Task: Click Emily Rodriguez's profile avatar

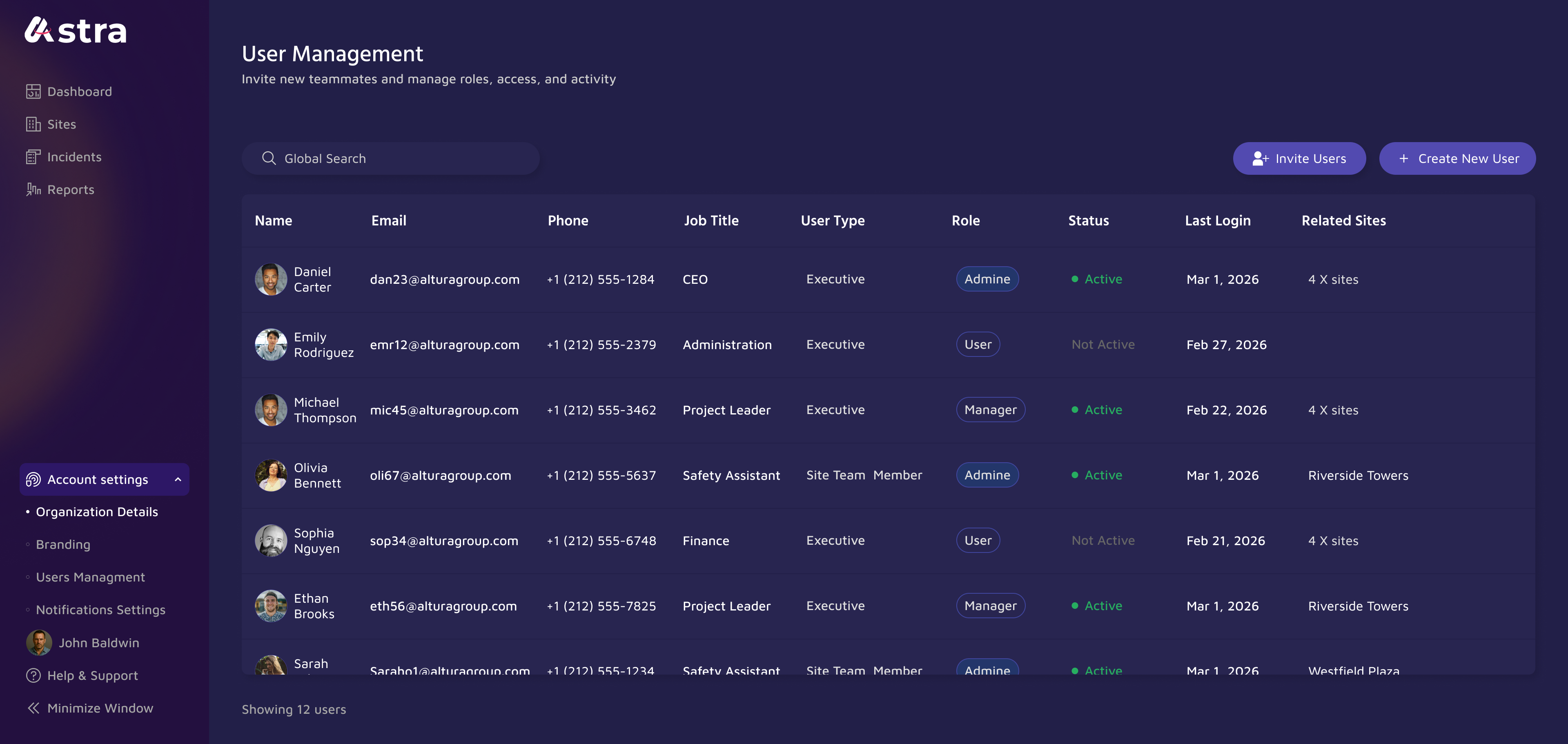Action: 270,344
